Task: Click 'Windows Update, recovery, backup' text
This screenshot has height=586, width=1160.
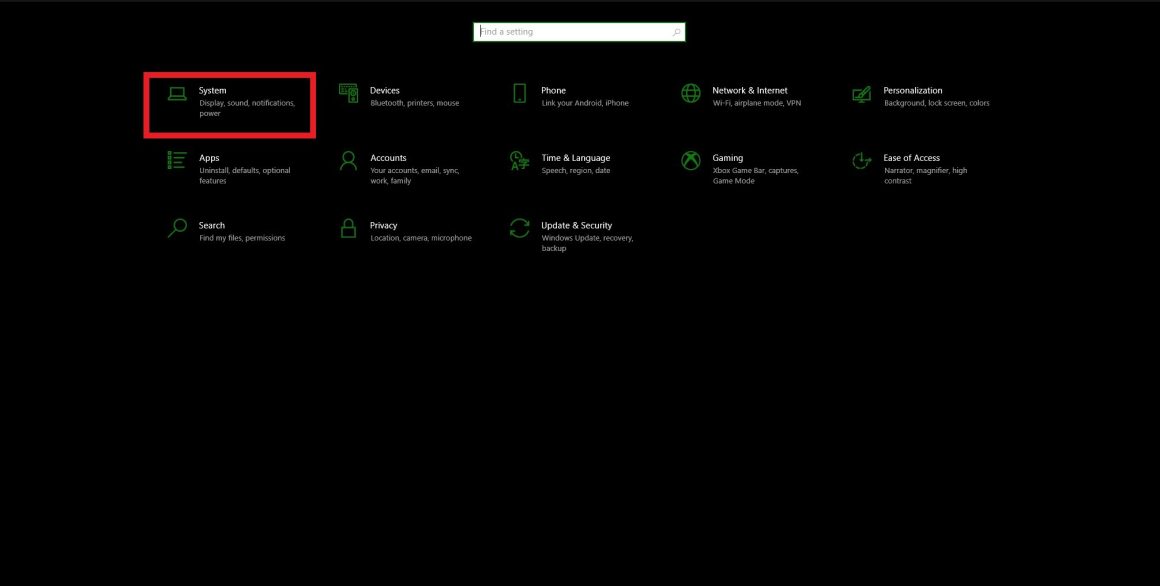Action: coord(587,243)
